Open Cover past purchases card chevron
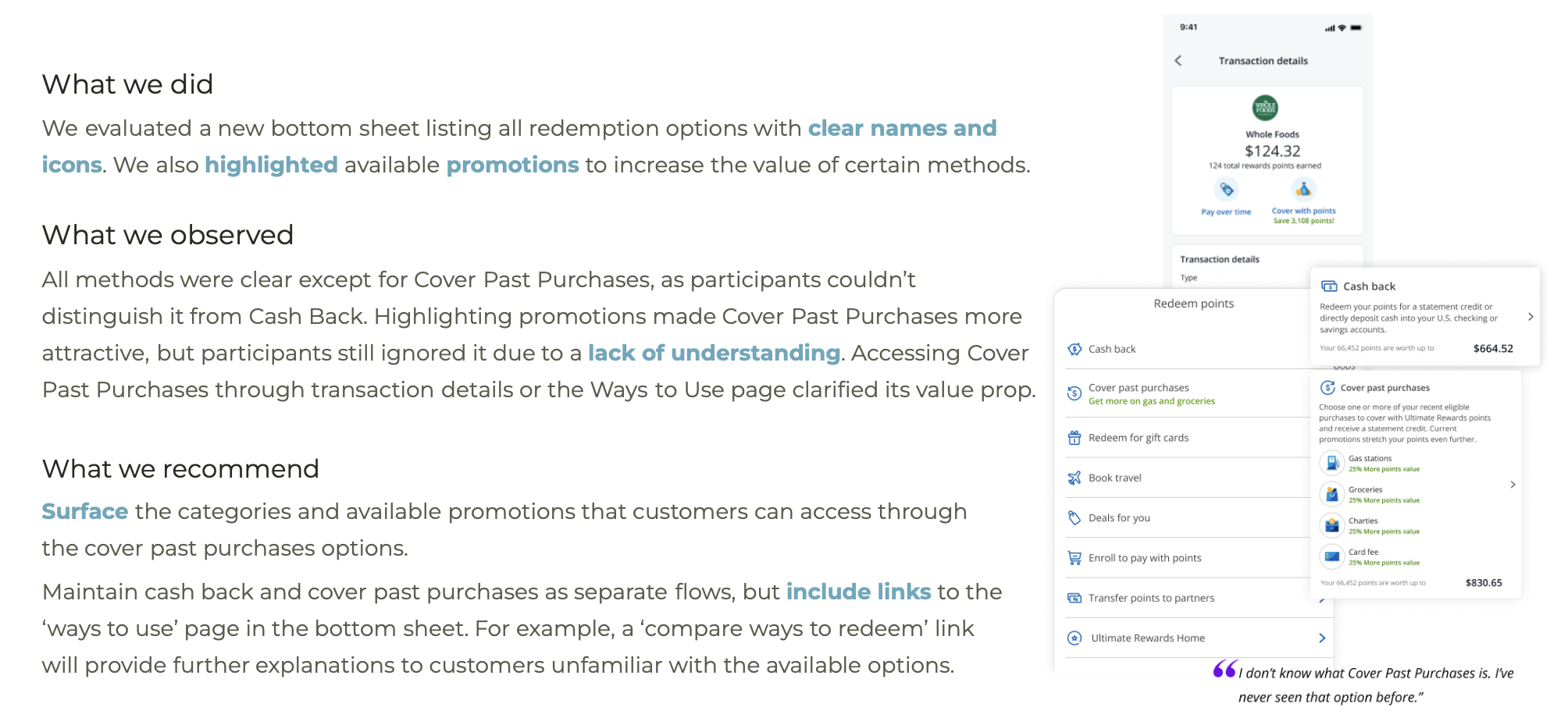Image resolution: width=1568 pixels, height=718 pixels. click(x=1513, y=485)
